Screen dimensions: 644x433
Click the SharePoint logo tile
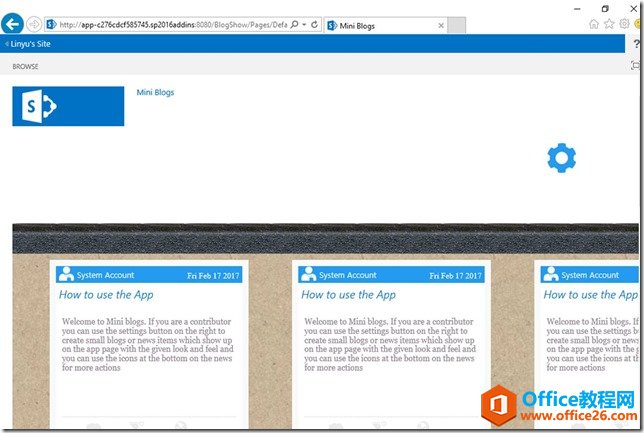(x=68, y=106)
